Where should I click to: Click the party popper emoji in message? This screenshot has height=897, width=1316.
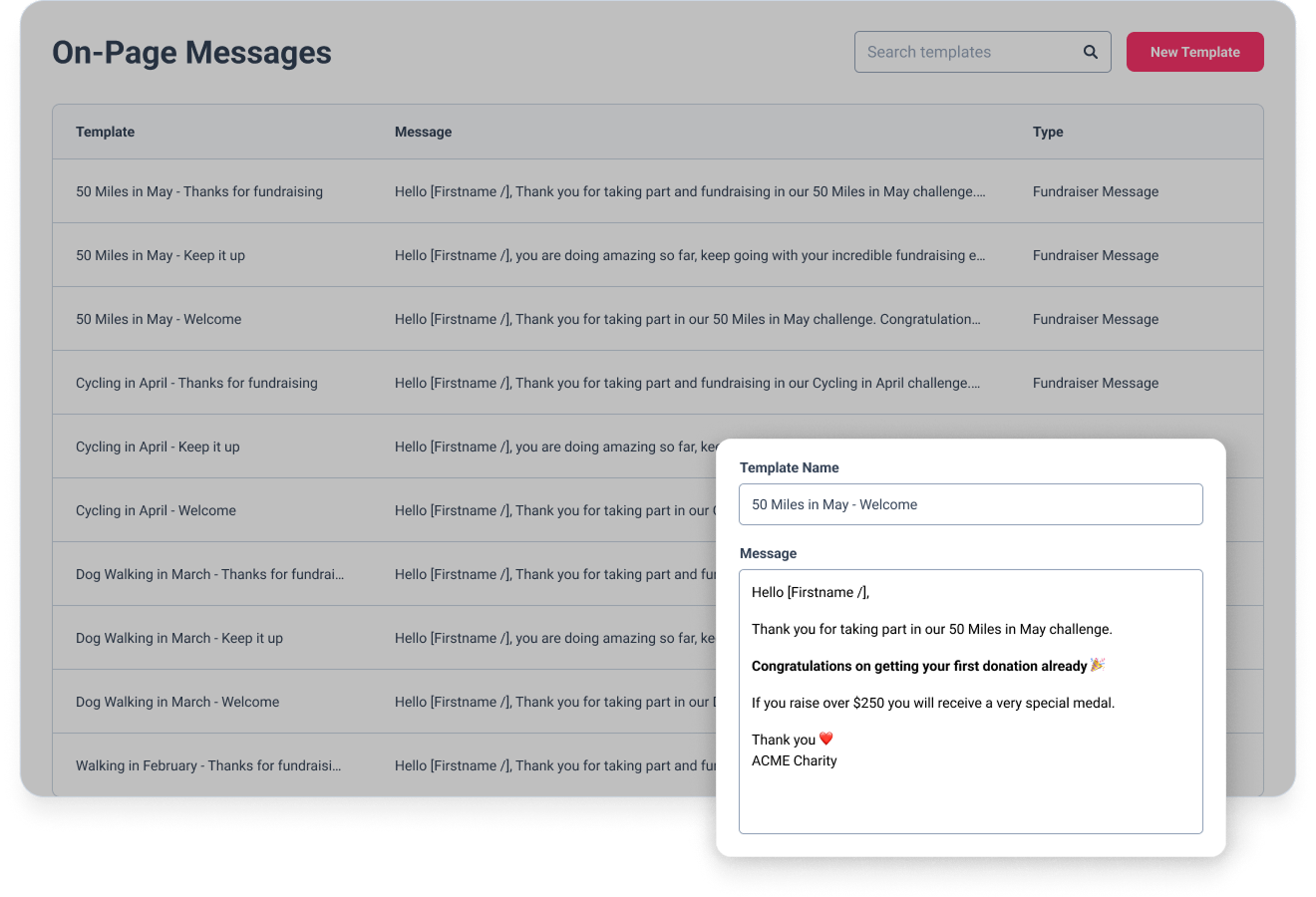click(1098, 665)
